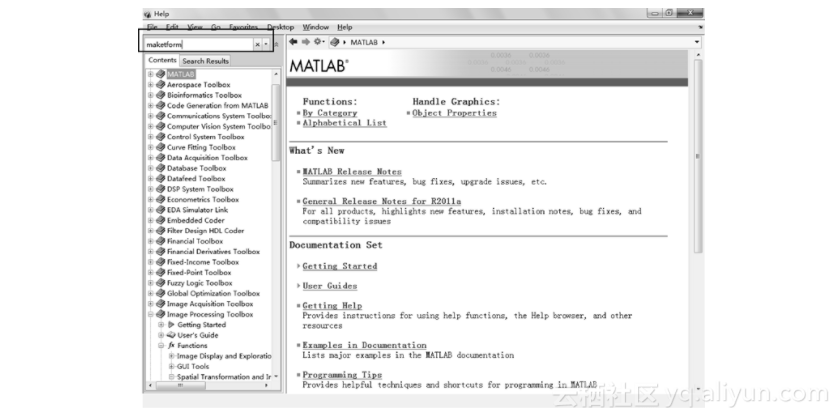The width and height of the screenshot is (840, 418).
Task: Click the Bioinformatics Toolbox book icon
Action: [x=161, y=95]
